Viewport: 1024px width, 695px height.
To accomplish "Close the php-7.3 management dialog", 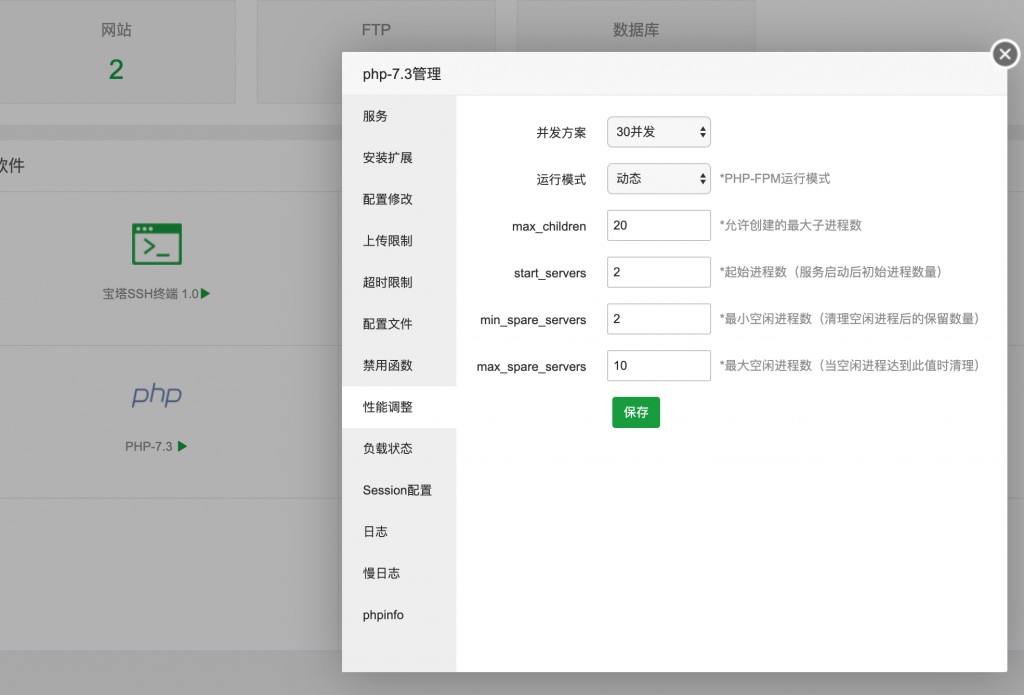I will [x=1005, y=54].
